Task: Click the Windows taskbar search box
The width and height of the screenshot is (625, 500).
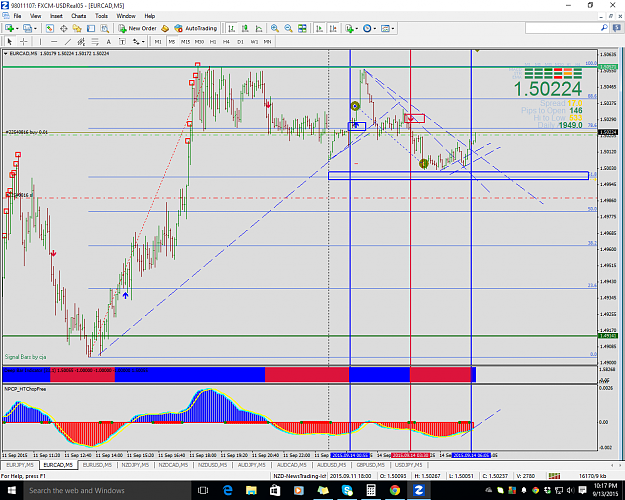Action: [107, 490]
